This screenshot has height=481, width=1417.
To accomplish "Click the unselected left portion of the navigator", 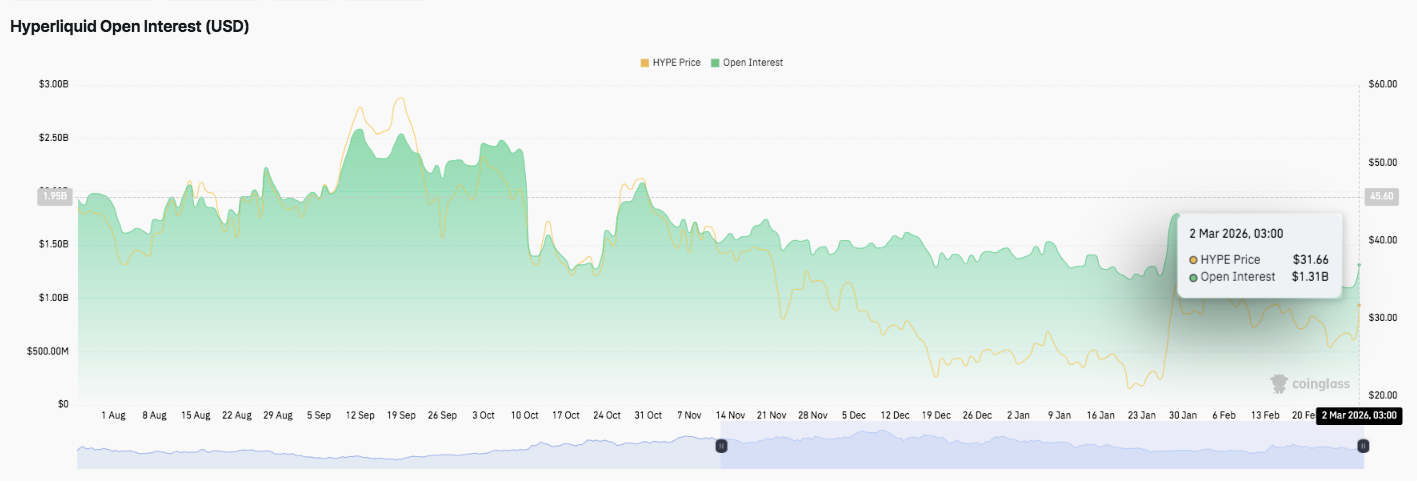I will (x=400, y=452).
